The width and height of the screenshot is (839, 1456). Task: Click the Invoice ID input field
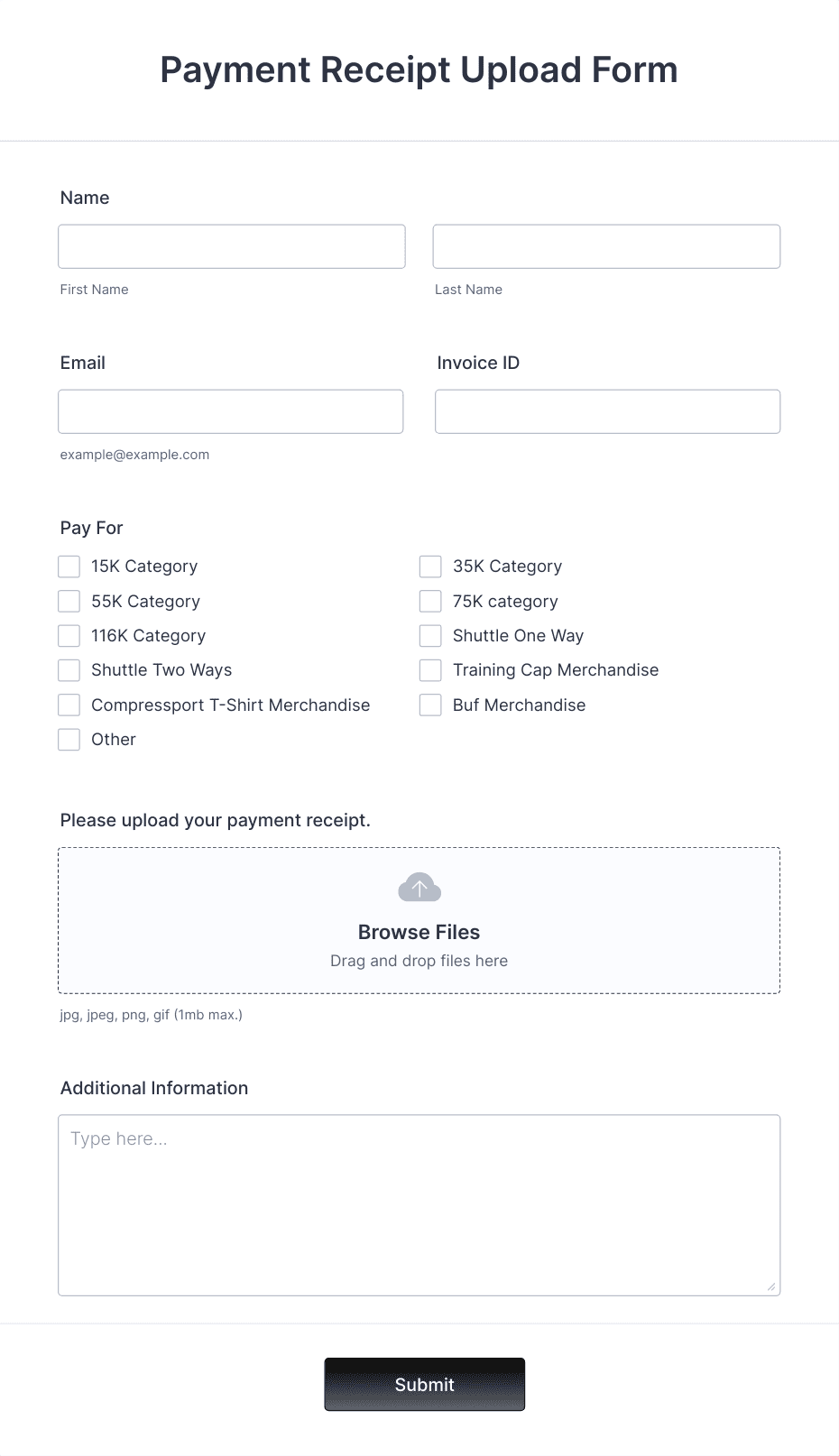tap(606, 410)
